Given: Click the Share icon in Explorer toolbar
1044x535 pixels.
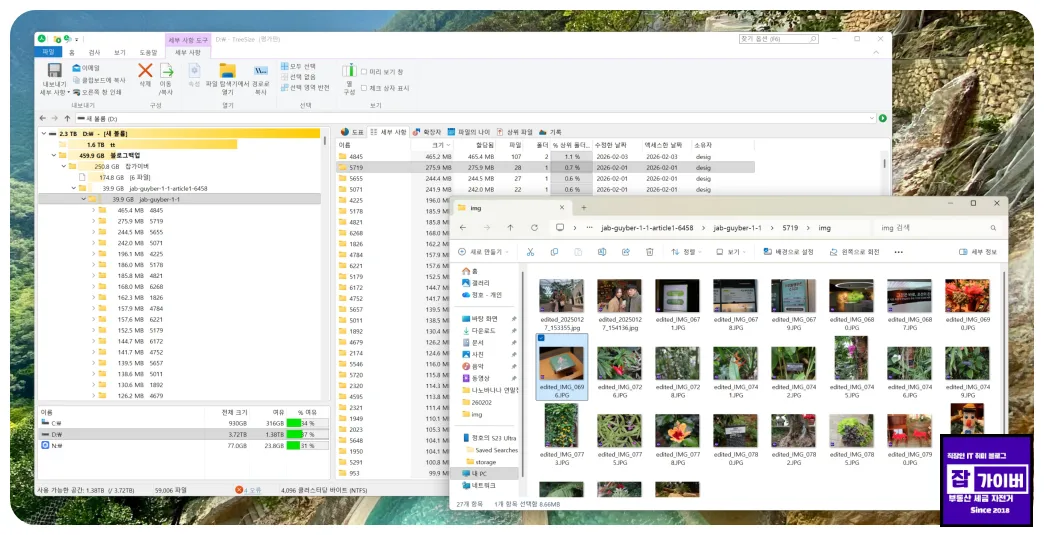Looking at the screenshot, I should pos(626,252).
